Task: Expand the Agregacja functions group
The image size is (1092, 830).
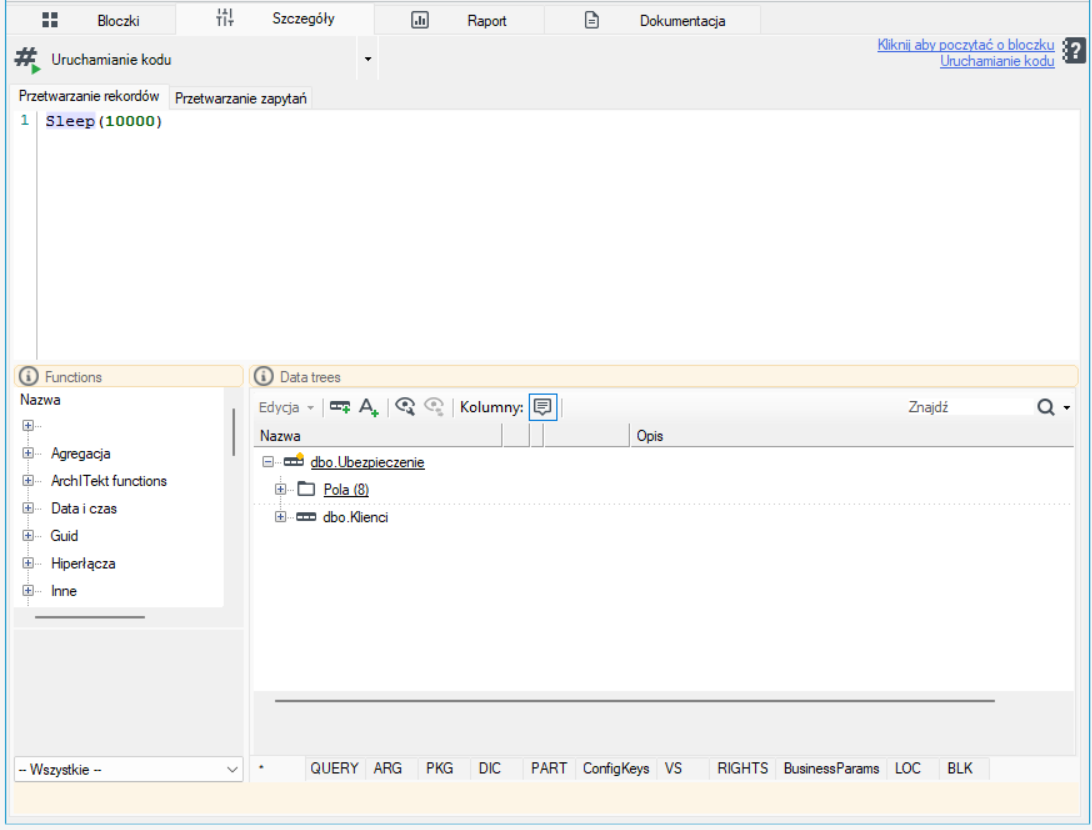Action: [x=28, y=453]
